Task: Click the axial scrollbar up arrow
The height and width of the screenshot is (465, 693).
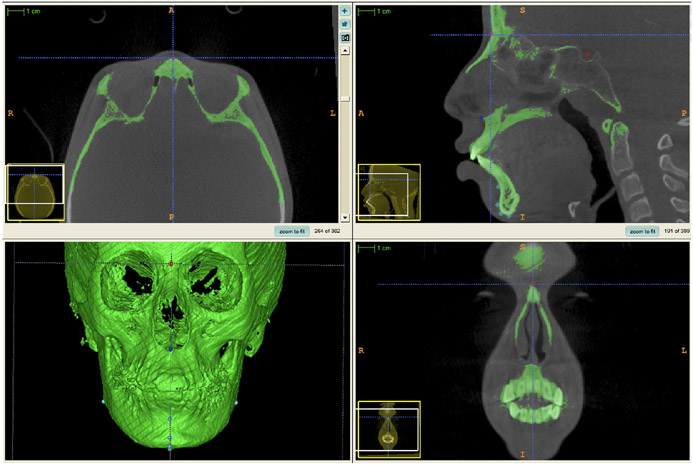Action: [345, 49]
